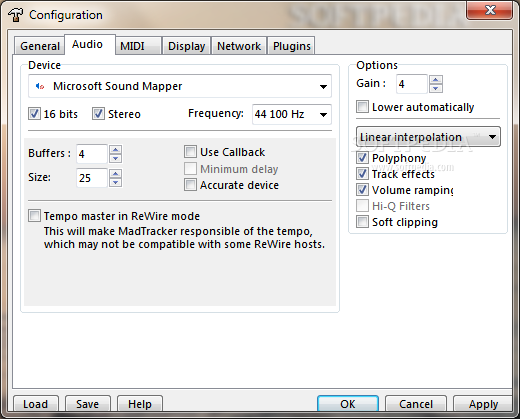The height and width of the screenshot is (419, 520).
Task: Click inside the Gain value field
Action: pos(412,84)
